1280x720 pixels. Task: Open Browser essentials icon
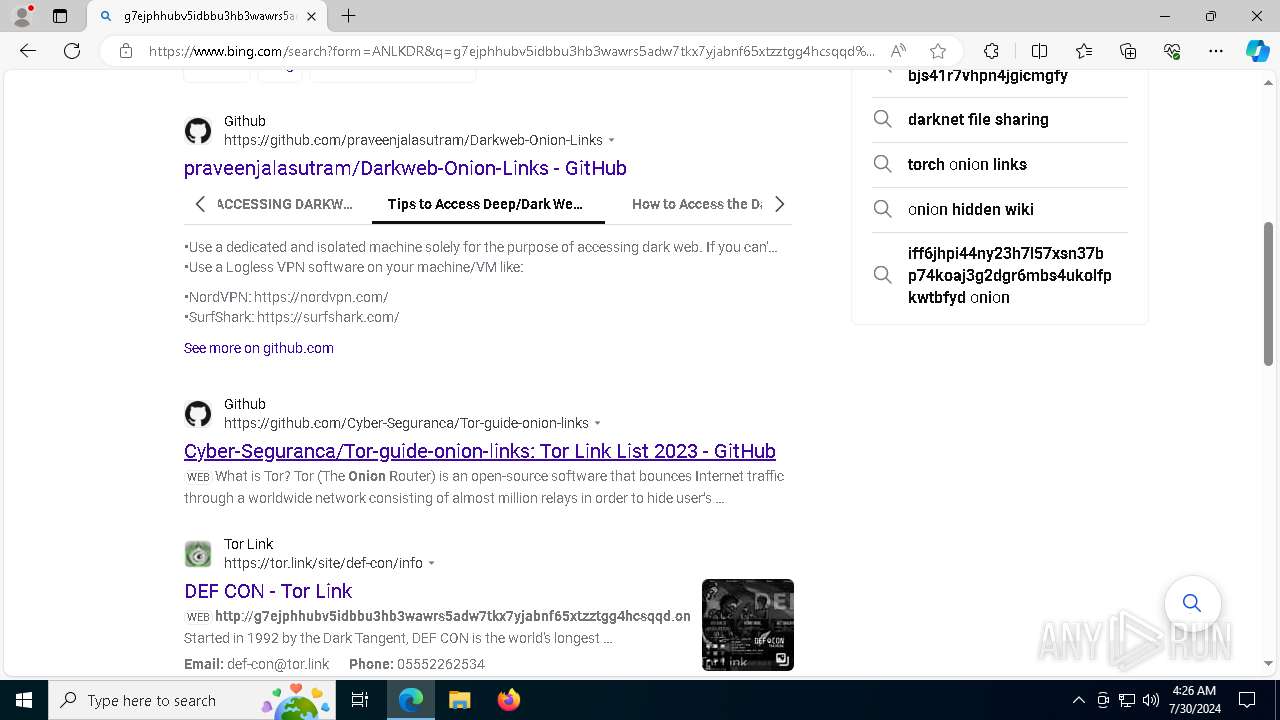click(x=1172, y=51)
